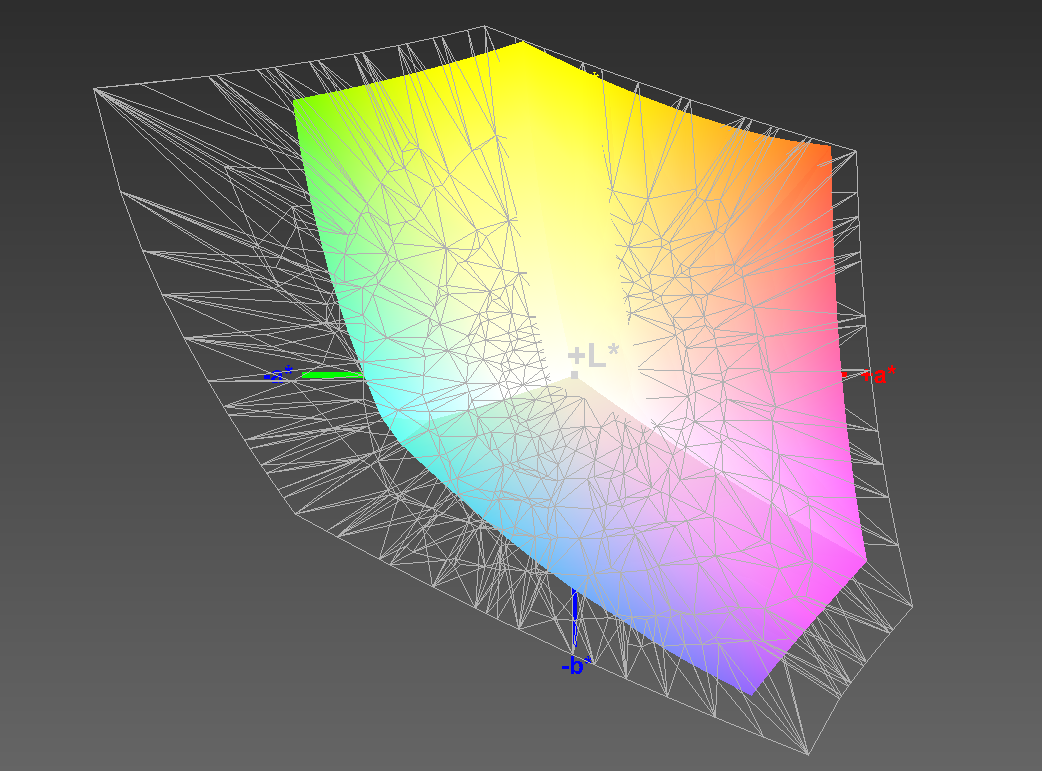Click the red +a* axis label
This screenshot has width=1042, height=771.
click(x=879, y=376)
